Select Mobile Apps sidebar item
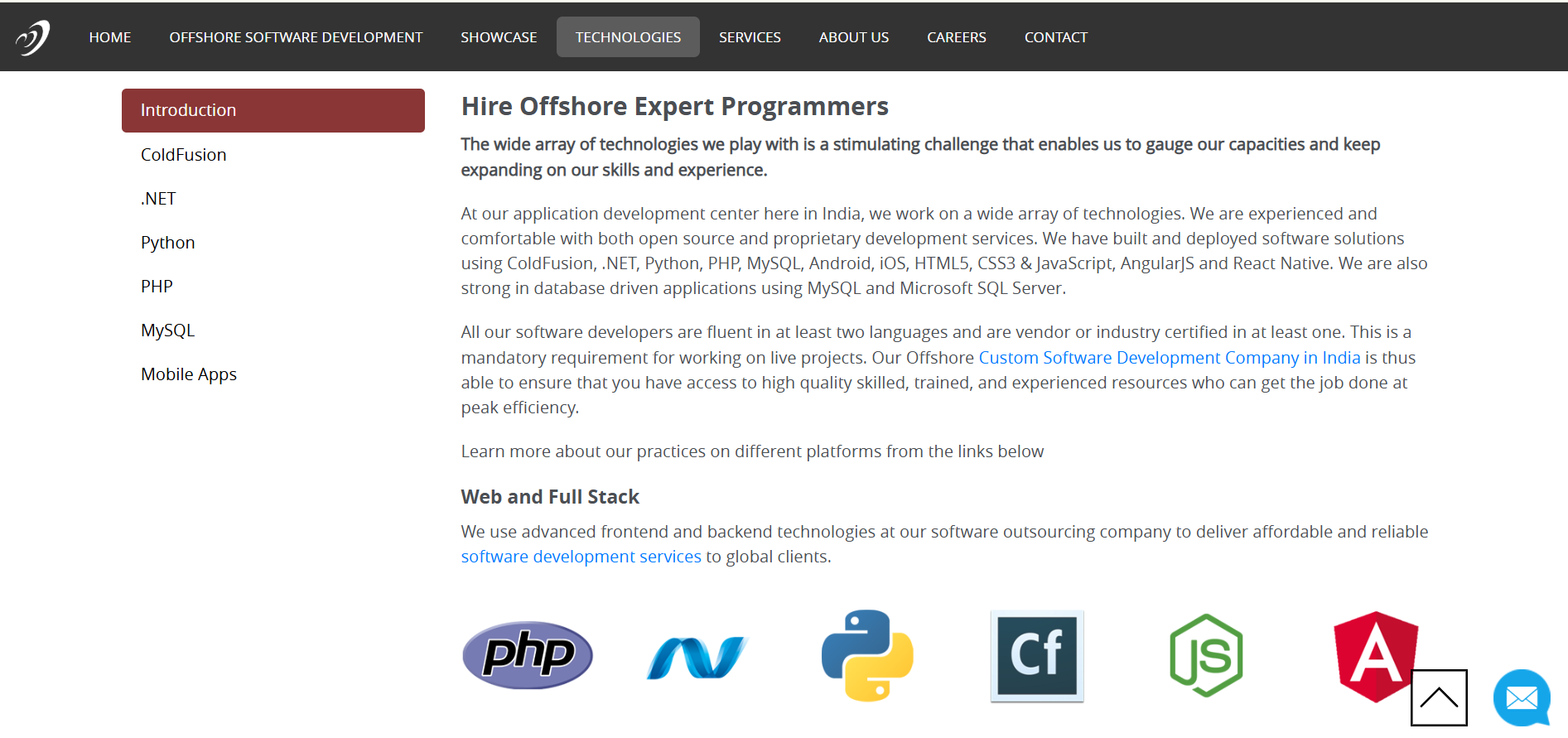 click(x=189, y=374)
